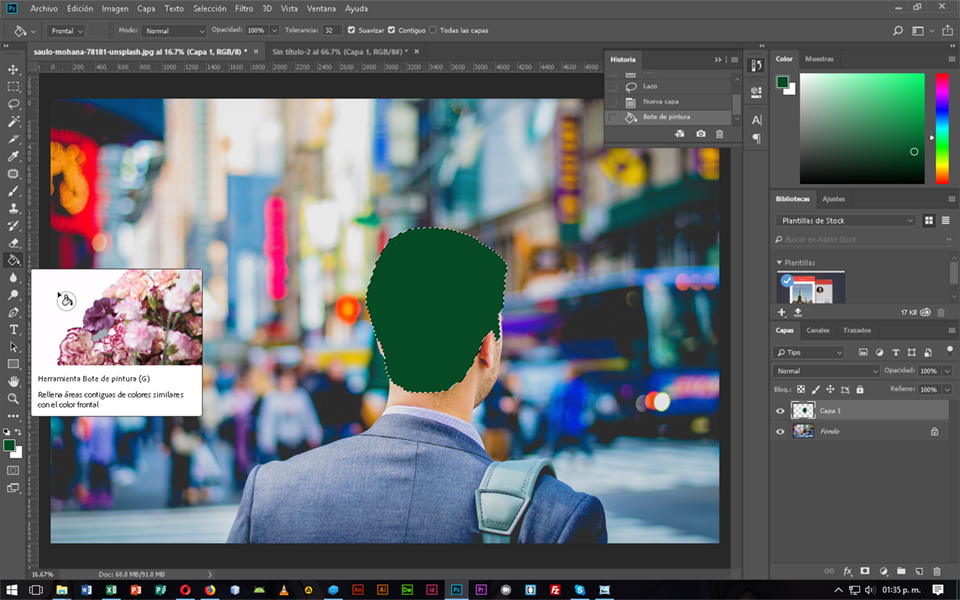Toggle Quick Mask mode icon
Image resolution: width=960 pixels, height=600 pixels.
tap(13, 470)
